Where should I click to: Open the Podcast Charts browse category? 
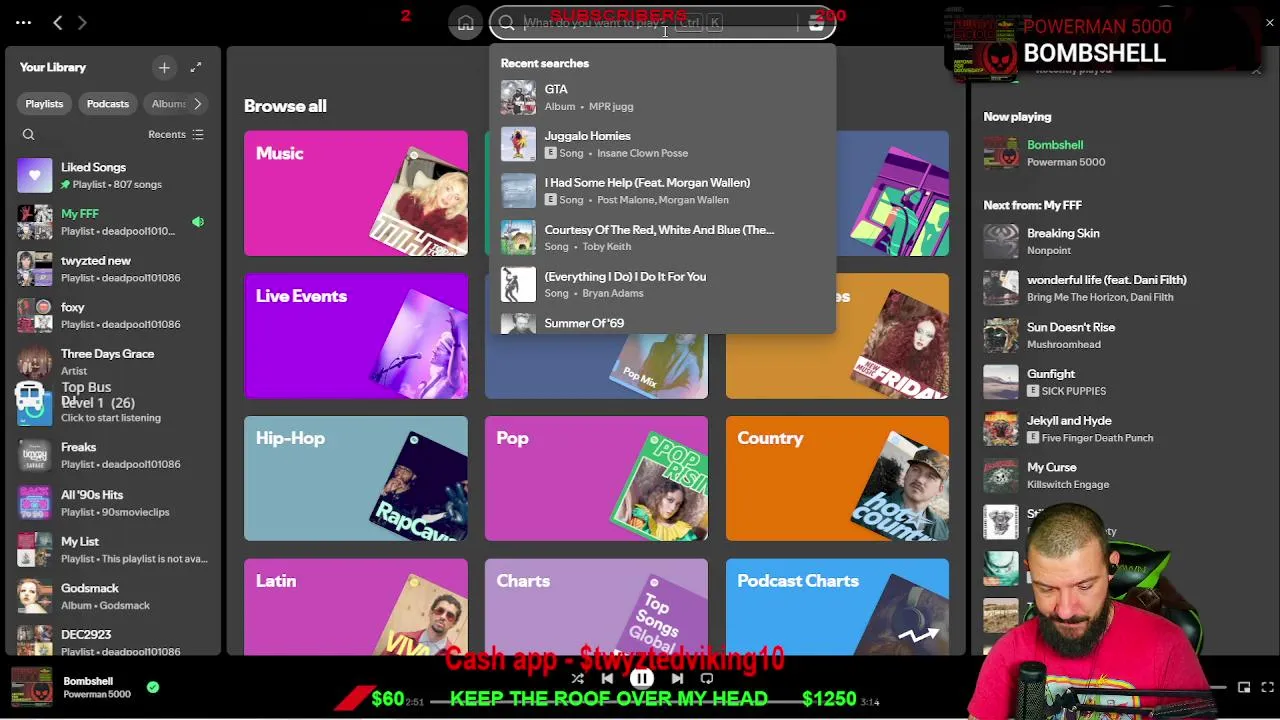[x=837, y=607]
